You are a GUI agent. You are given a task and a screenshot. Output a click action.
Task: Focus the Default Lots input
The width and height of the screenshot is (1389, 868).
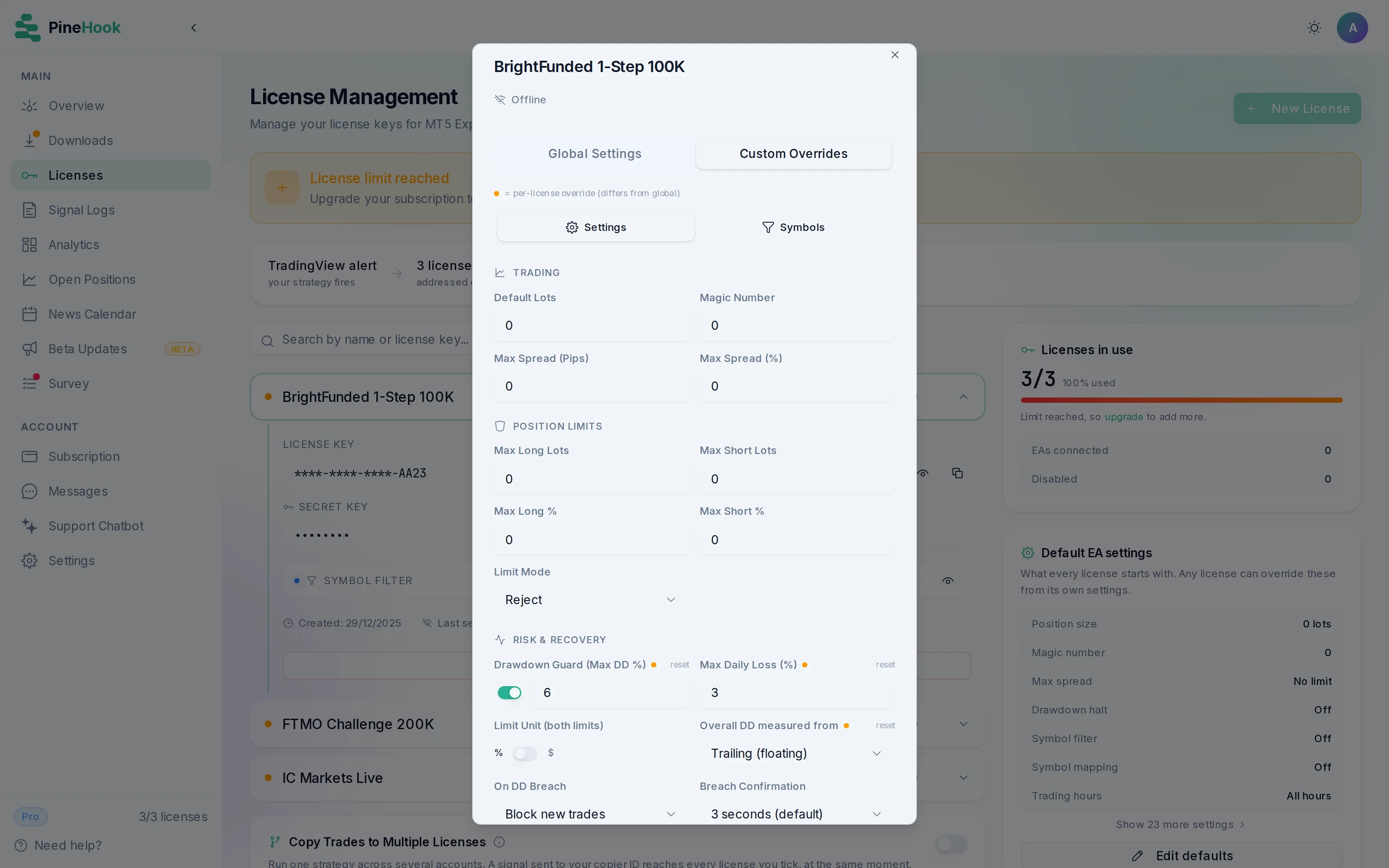tap(591, 325)
